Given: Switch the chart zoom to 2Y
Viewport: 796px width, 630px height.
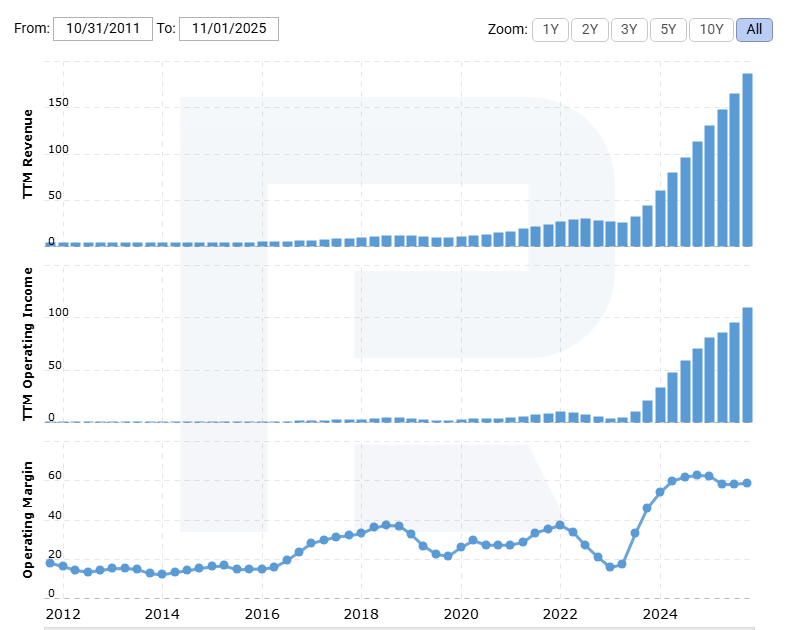Looking at the screenshot, I should pyautogui.click(x=590, y=29).
